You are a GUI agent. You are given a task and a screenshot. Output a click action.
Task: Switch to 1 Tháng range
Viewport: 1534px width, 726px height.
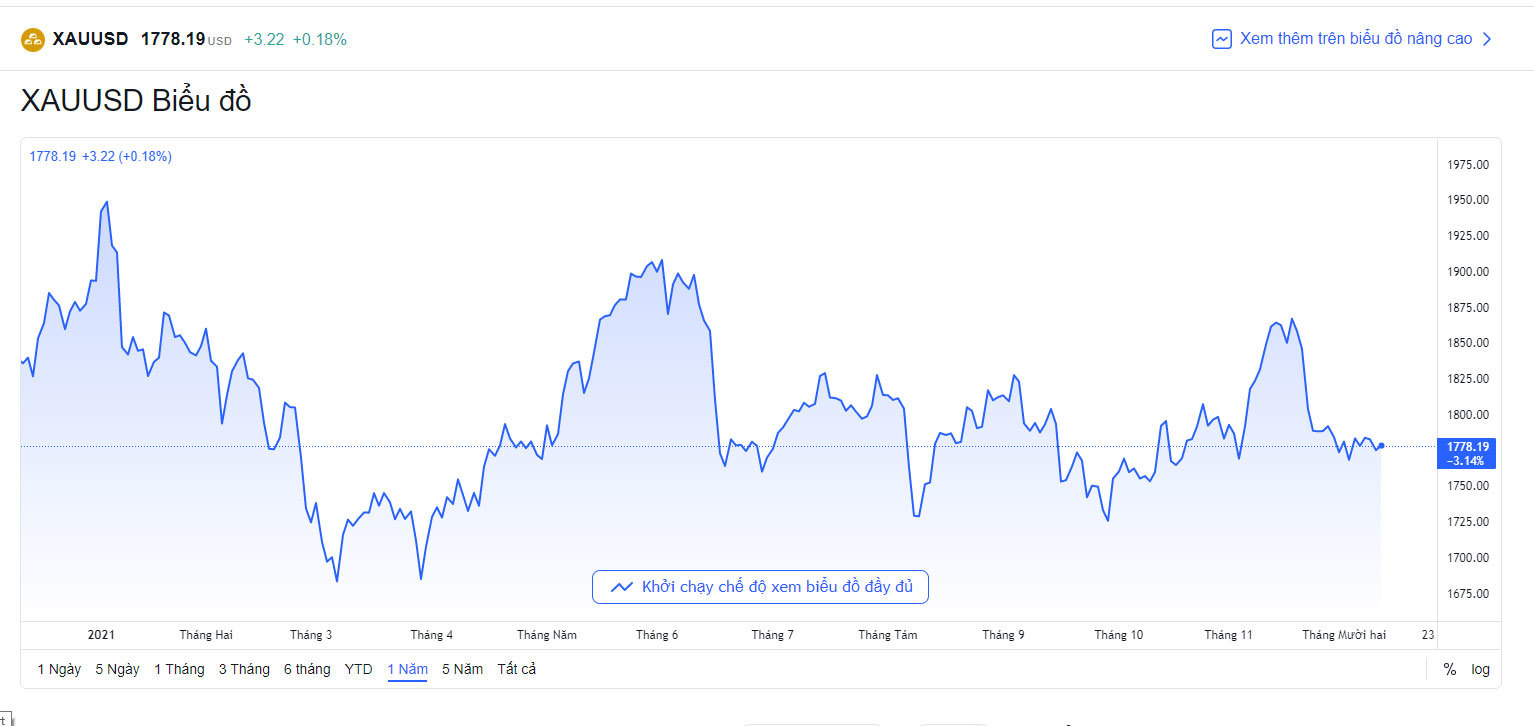pos(179,669)
